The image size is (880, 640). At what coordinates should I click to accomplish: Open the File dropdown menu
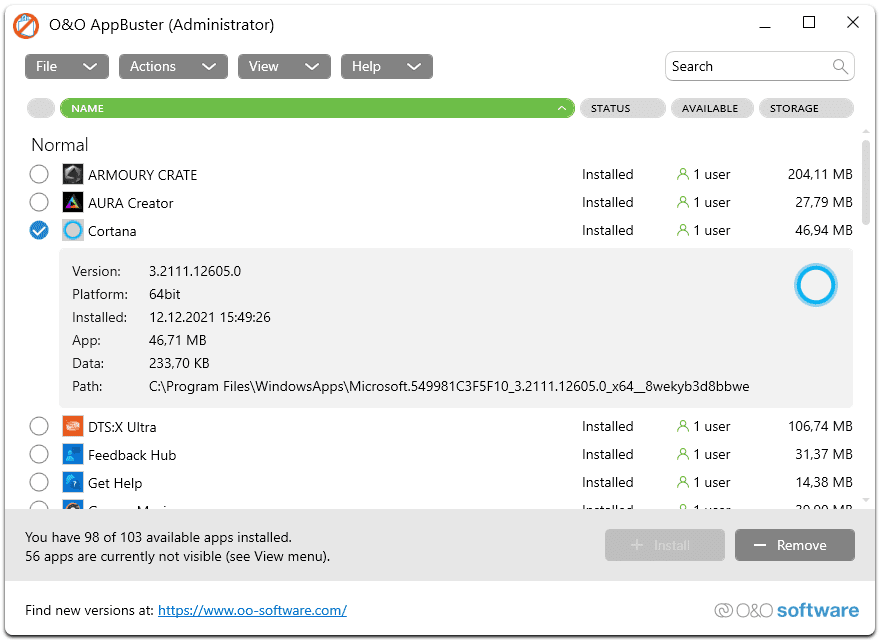66,66
